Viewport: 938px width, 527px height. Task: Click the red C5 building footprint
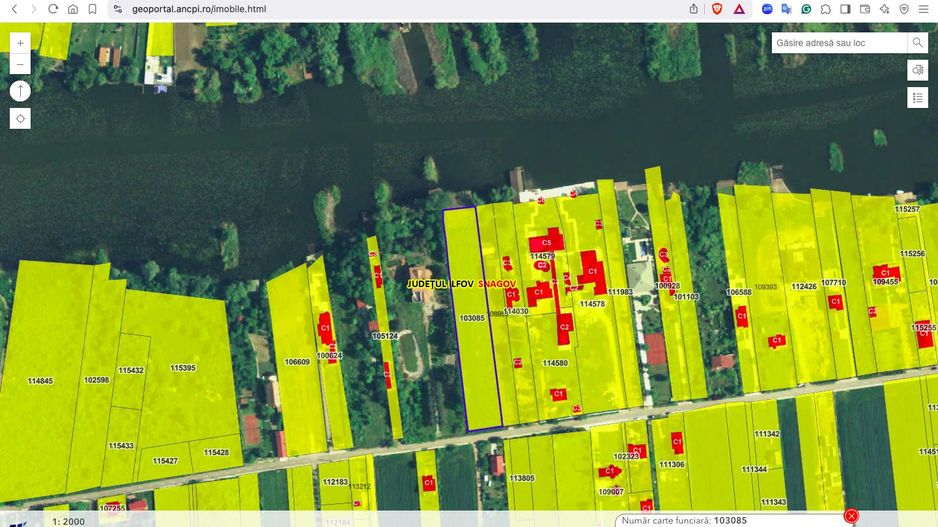click(546, 241)
